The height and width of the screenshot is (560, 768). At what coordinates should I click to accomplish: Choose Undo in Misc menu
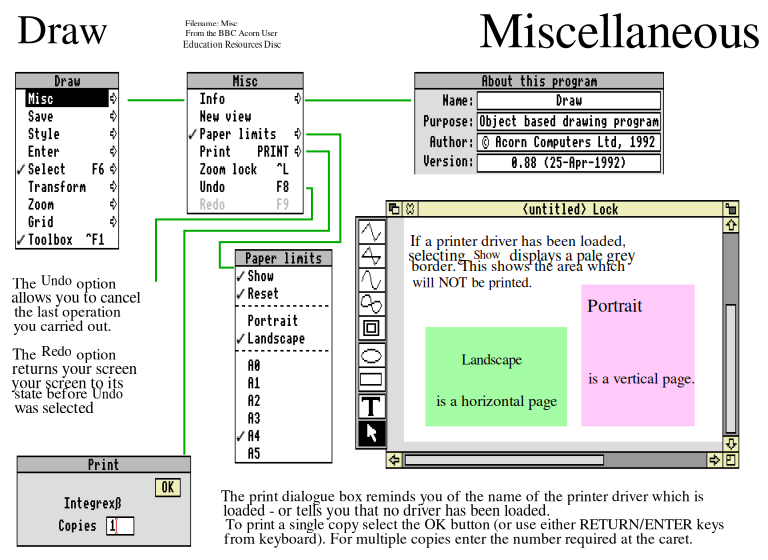pyautogui.click(x=245, y=187)
